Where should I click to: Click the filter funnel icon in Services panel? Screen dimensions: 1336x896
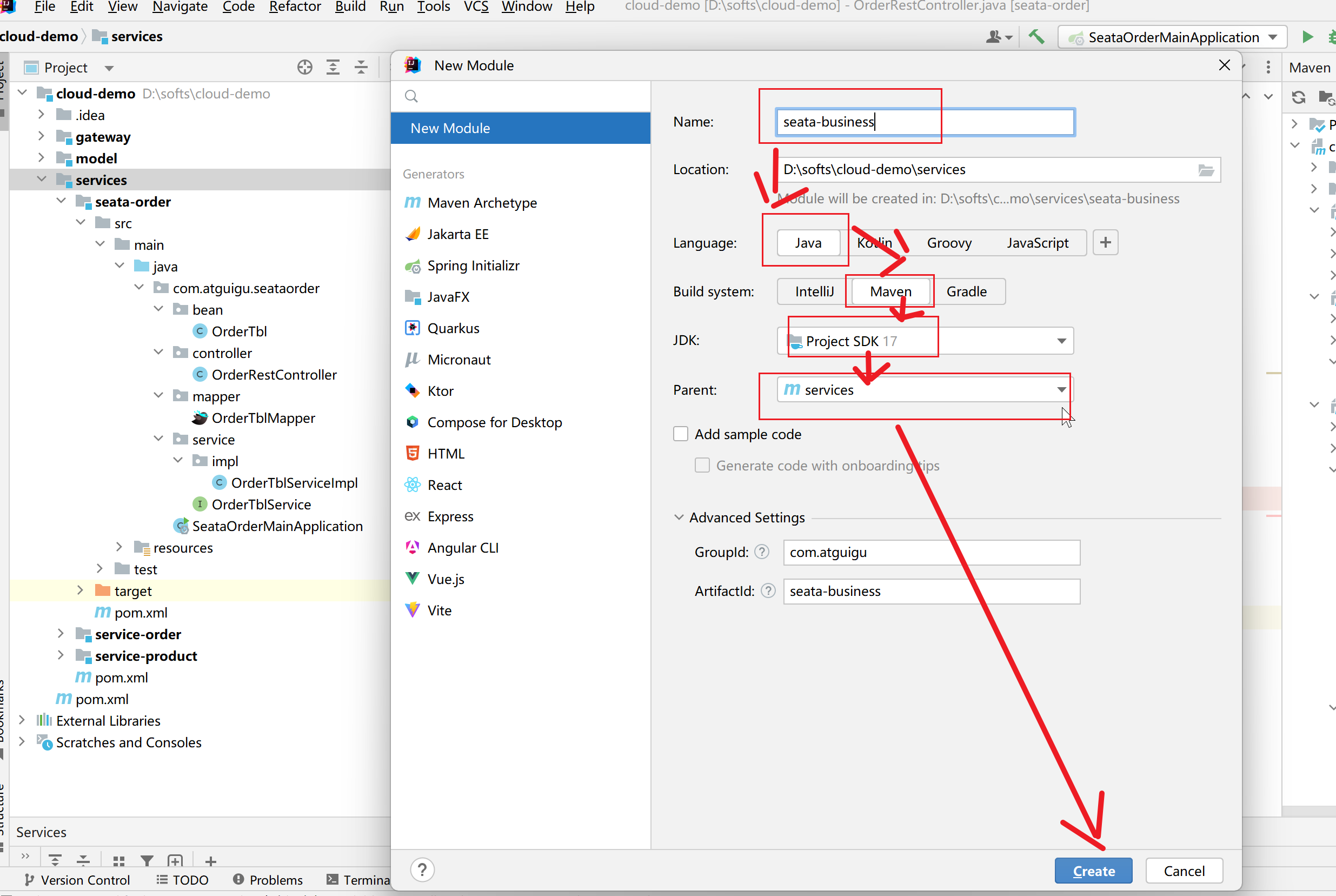(147, 861)
